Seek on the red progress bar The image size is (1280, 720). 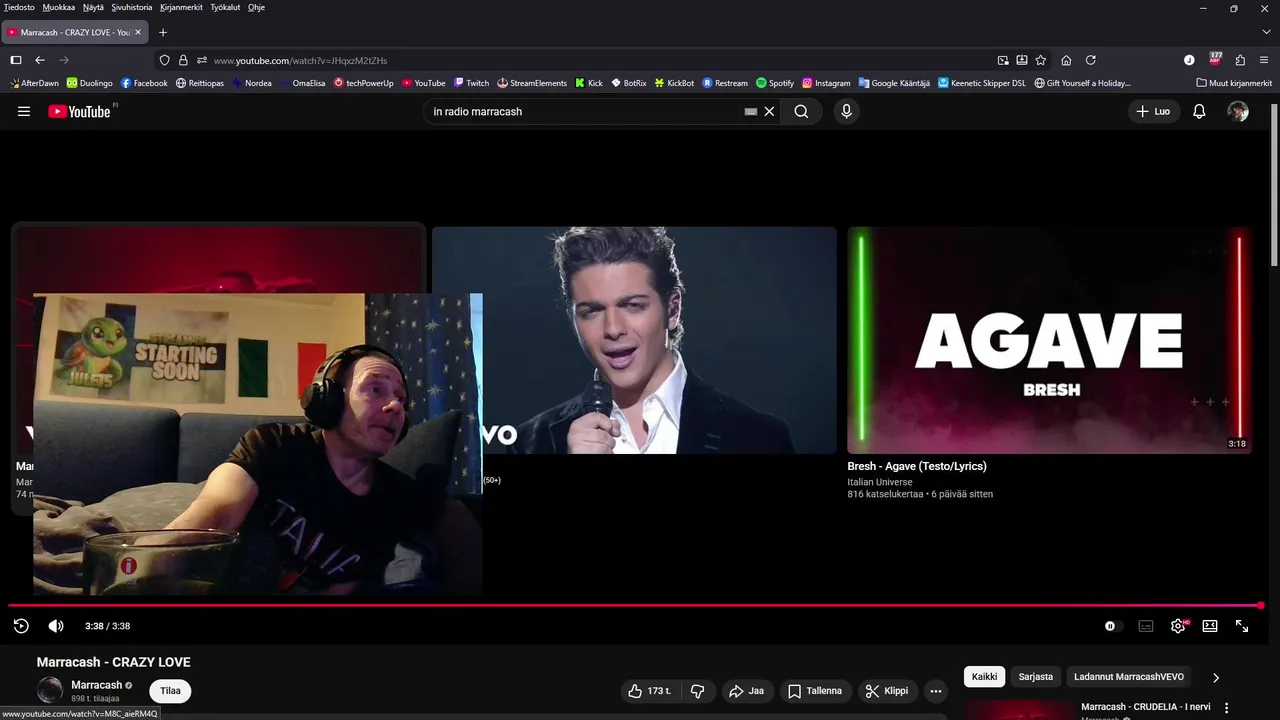coord(635,605)
